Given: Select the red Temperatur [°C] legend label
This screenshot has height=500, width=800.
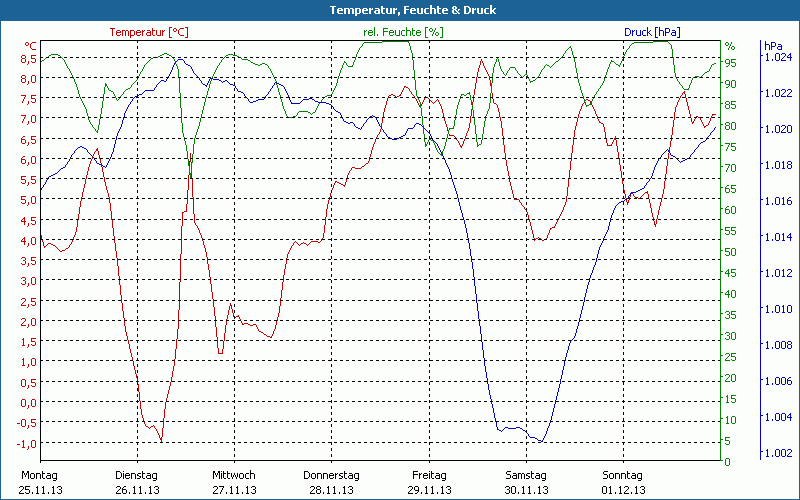Looking at the screenshot, I should tap(149, 32).
